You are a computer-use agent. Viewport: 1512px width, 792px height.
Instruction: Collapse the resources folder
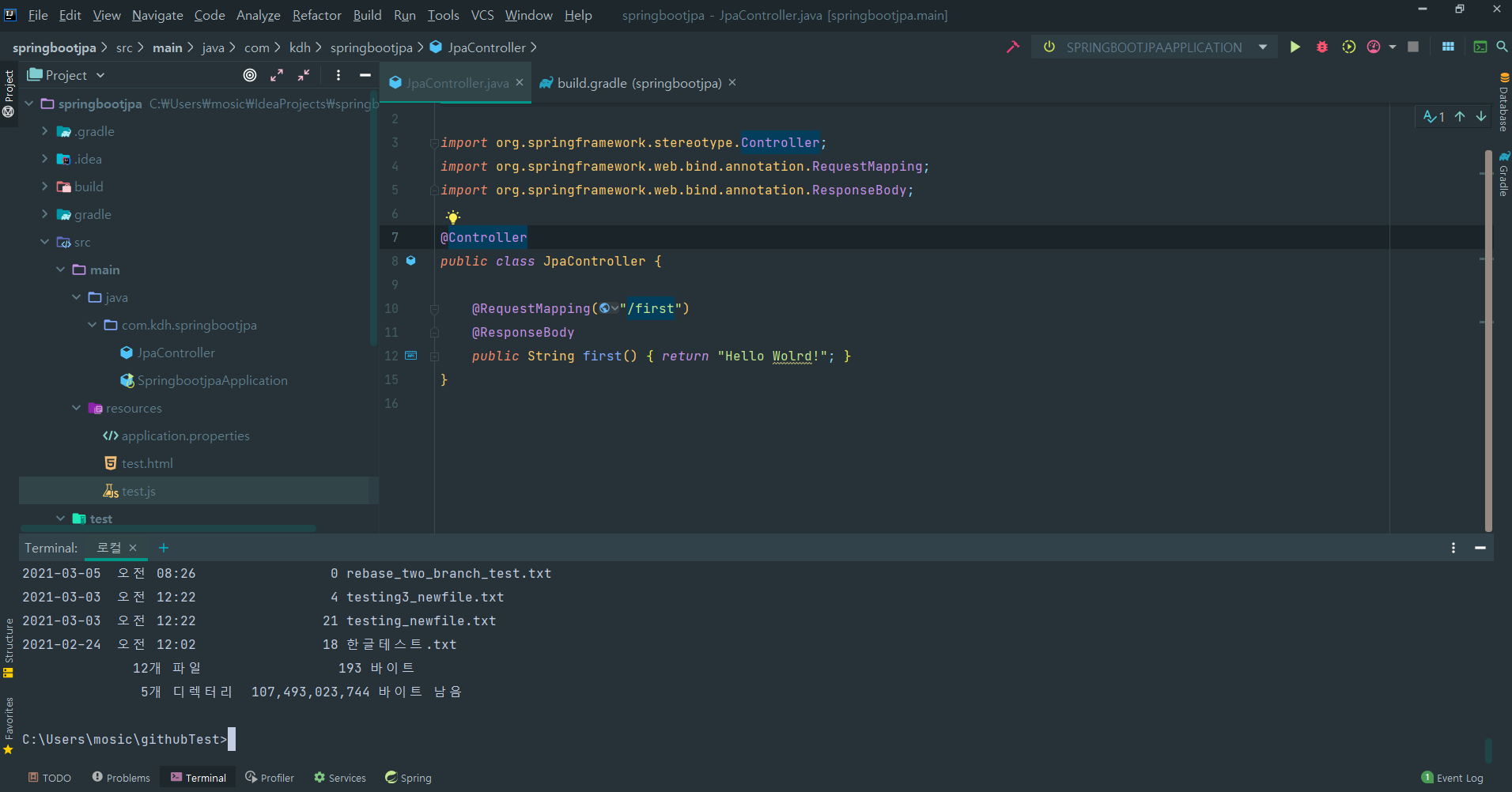point(77,408)
